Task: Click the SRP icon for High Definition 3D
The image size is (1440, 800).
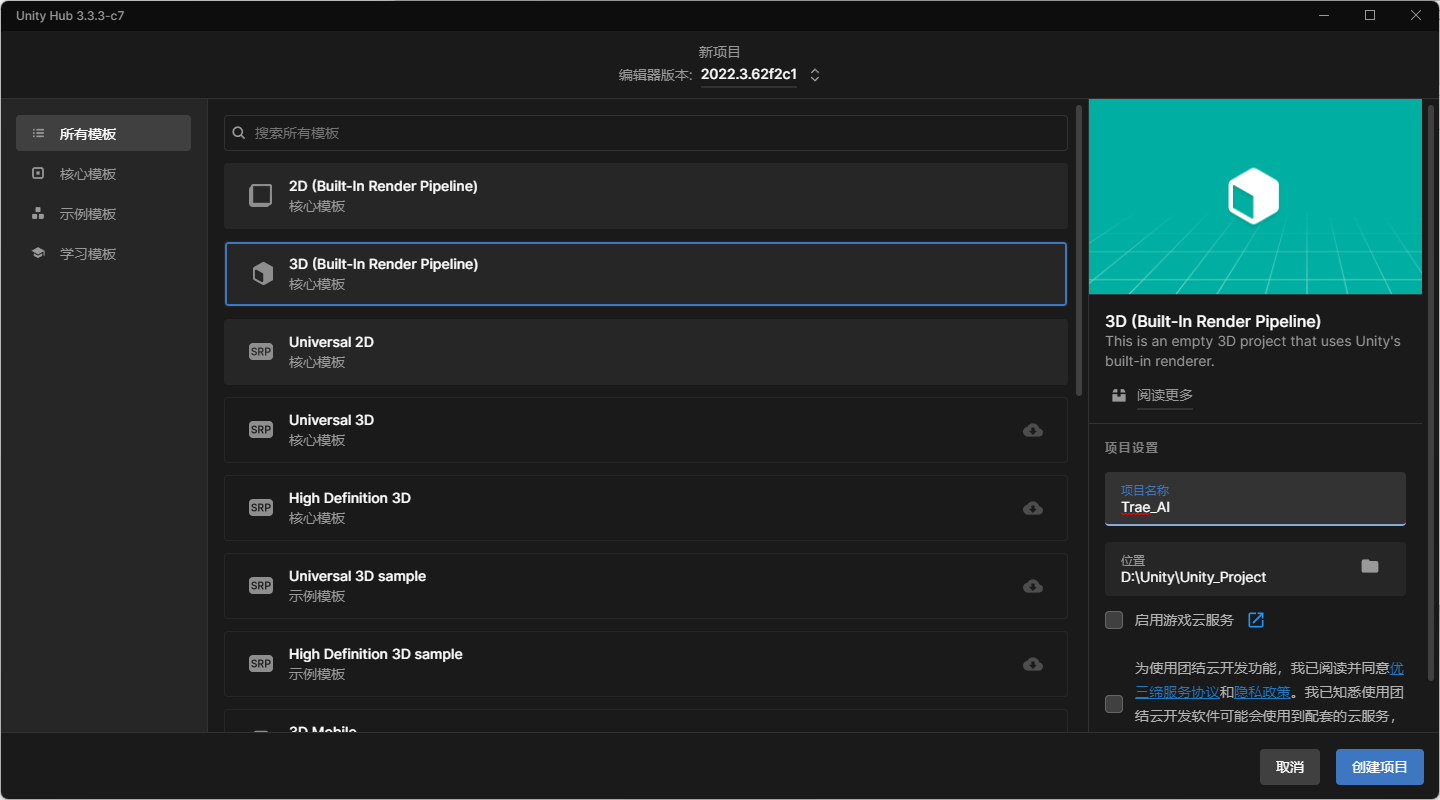Action: 261,508
